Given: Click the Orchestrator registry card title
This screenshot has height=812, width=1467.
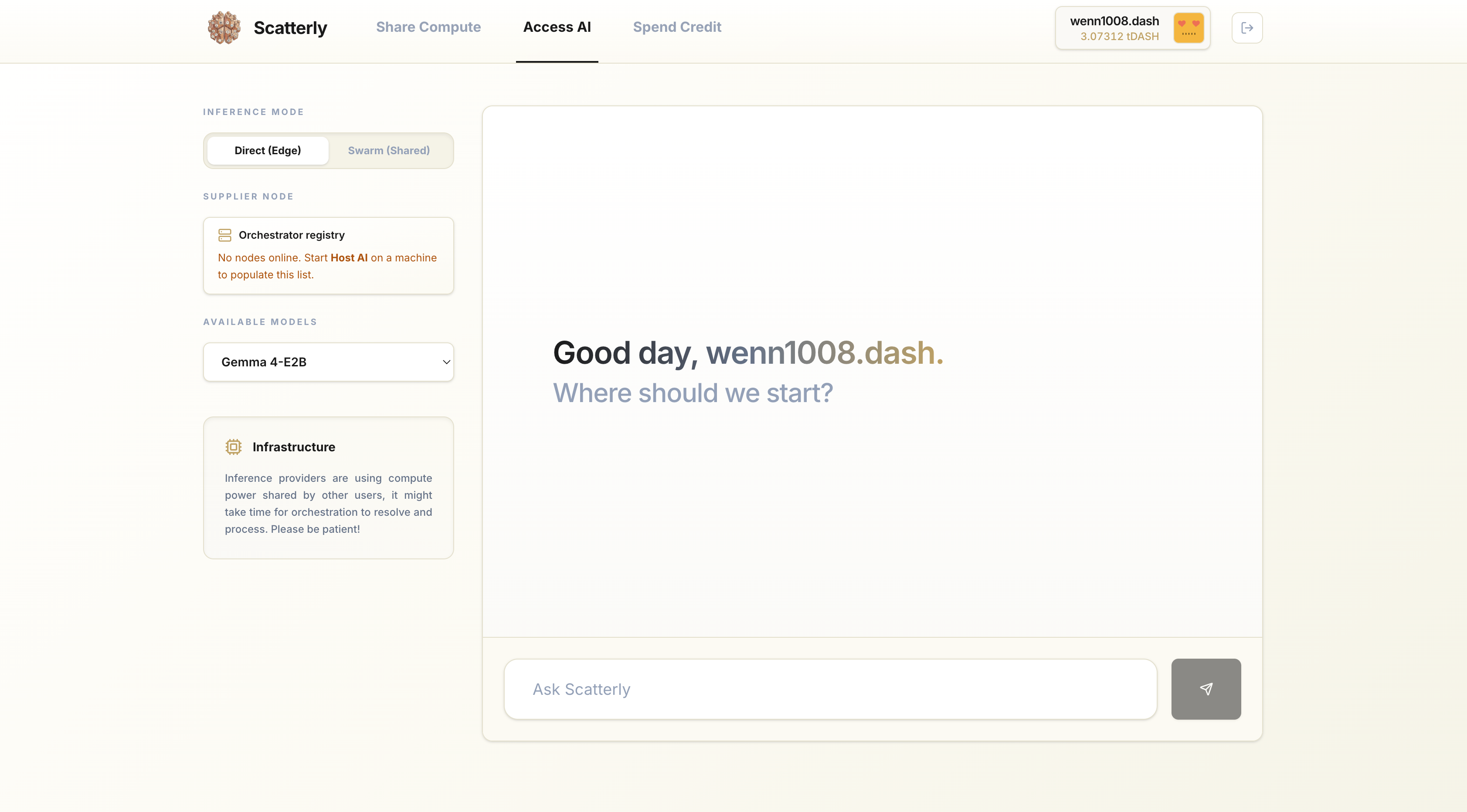Looking at the screenshot, I should pyautogui.click(x=292, y=235).
